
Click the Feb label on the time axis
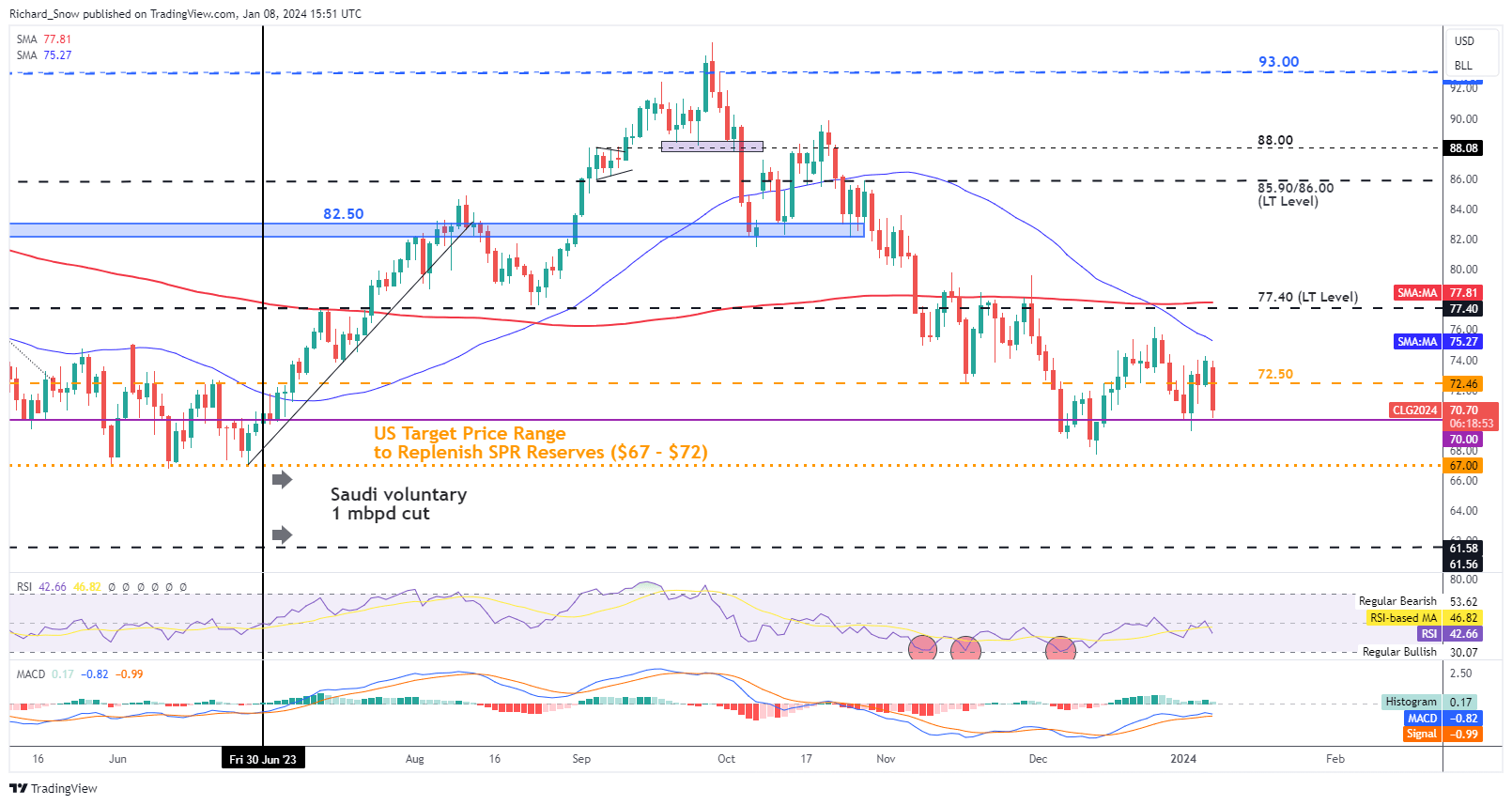[x=1335, y=759]
